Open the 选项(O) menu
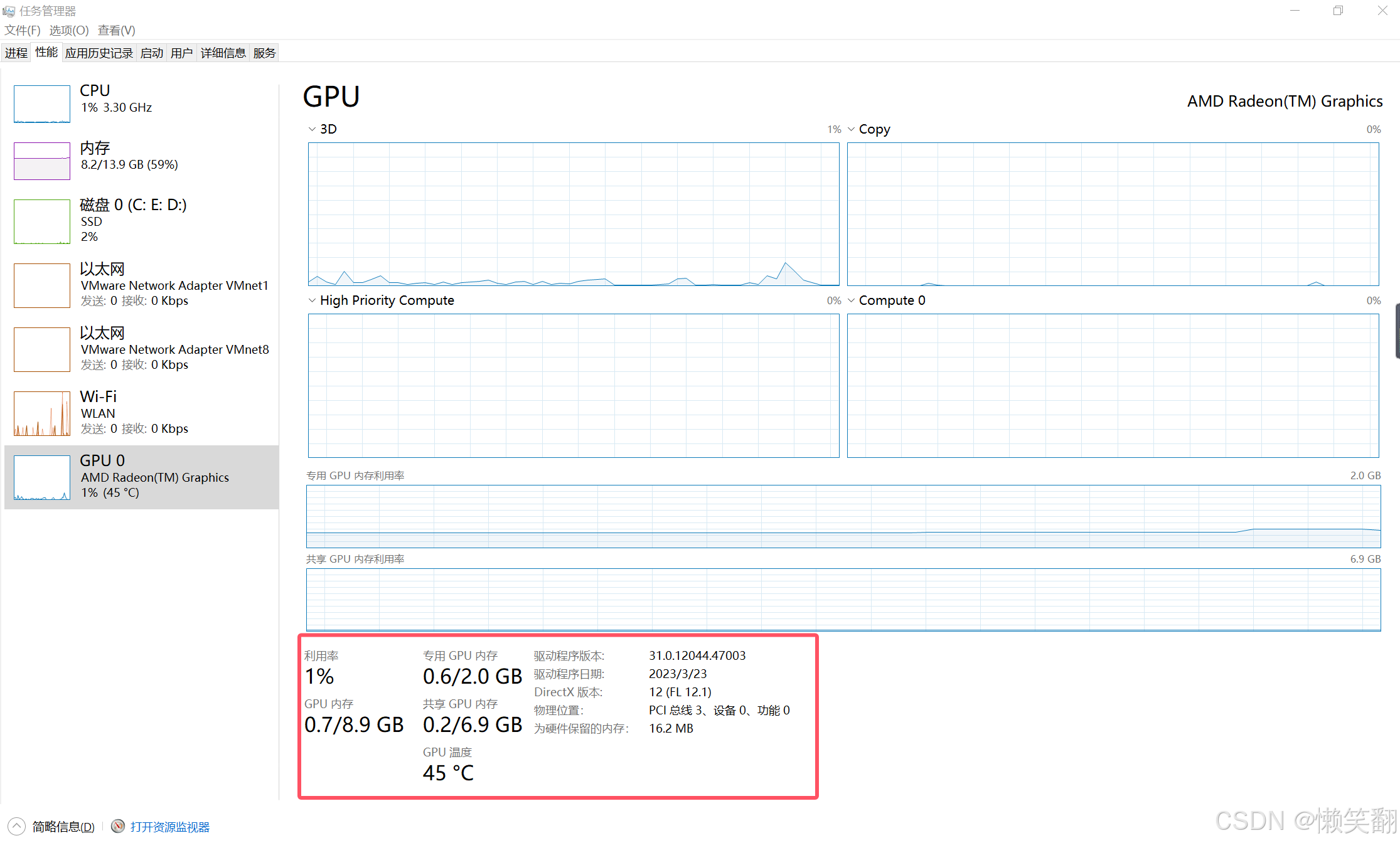Image resolution: width=1400 pixels, height=843 pixels. [x=69, y=30]
